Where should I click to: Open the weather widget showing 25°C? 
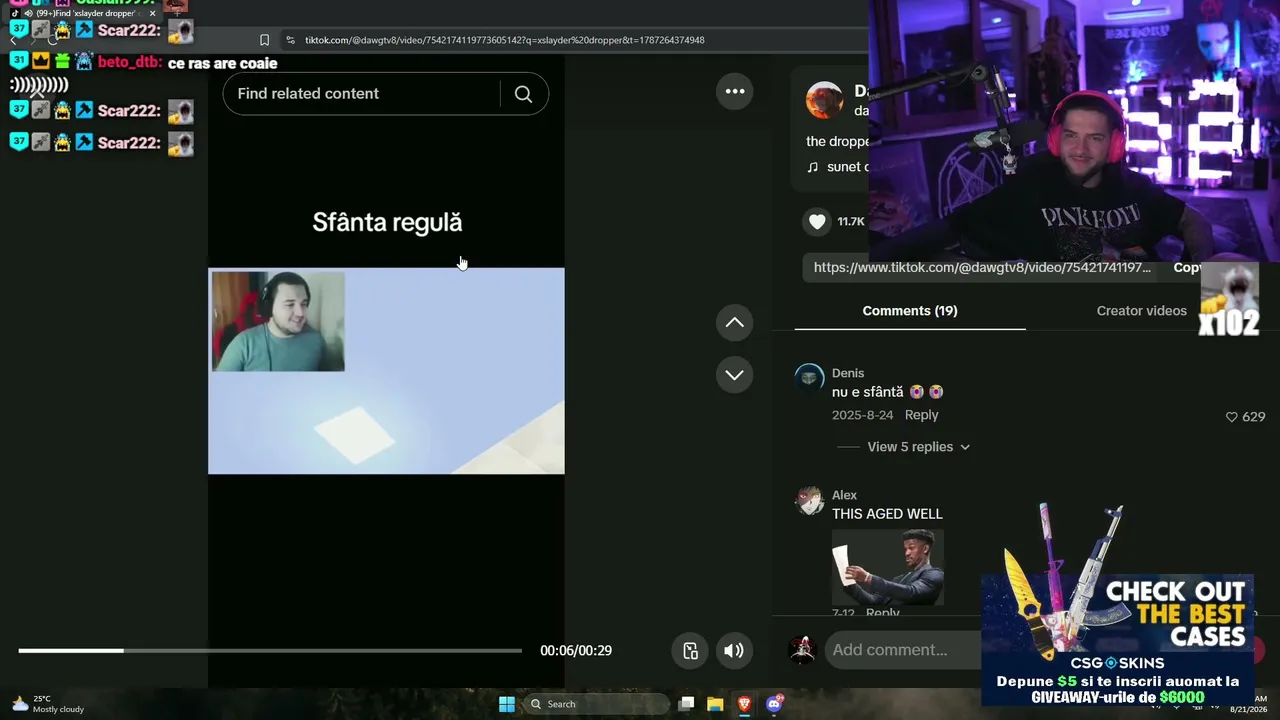point(46,704)
